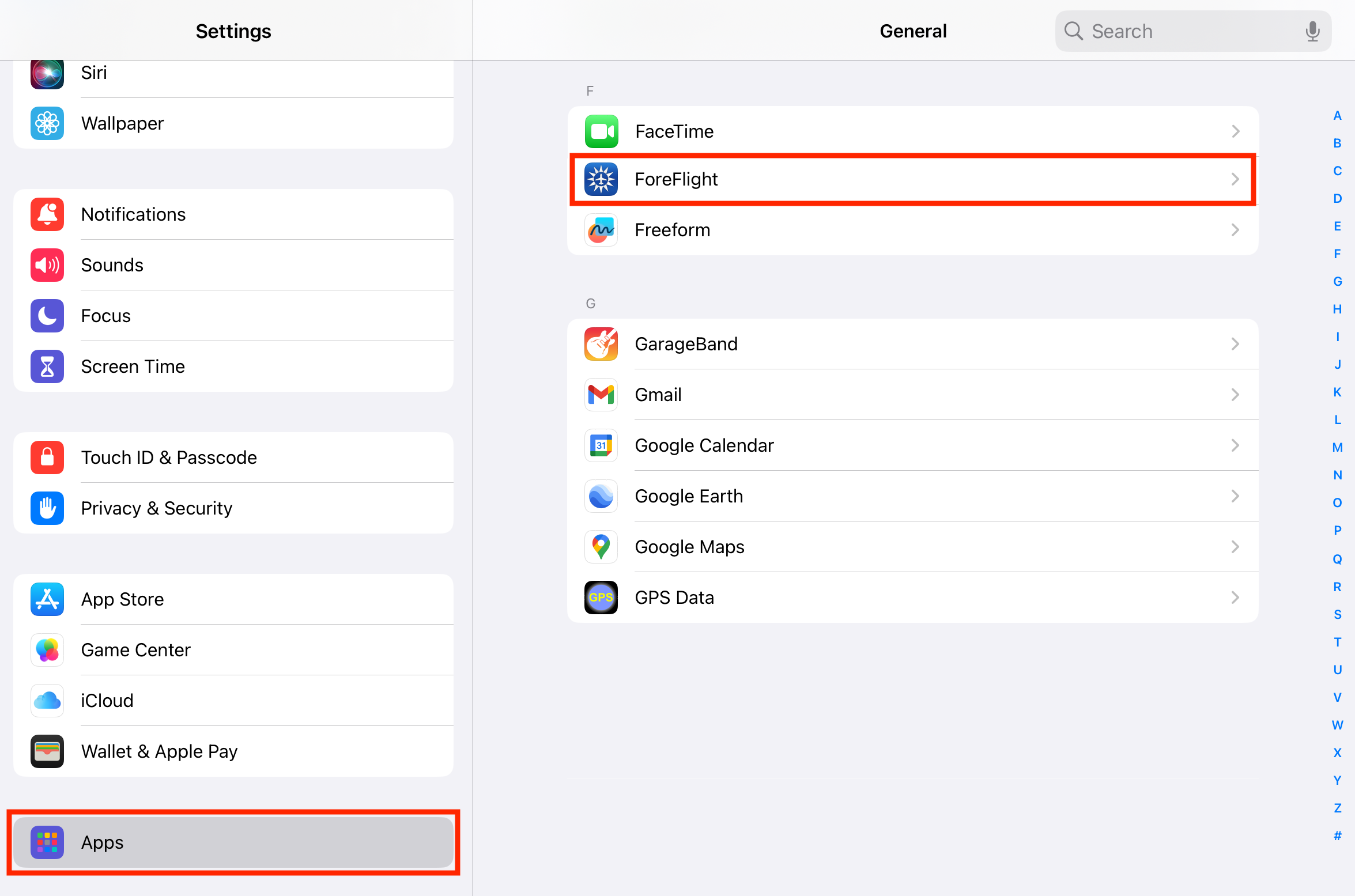Image resolution: width=1355 pixels, height=896 pixels.
Task: Tap the Wallpaper flower icon
Action: coord(47,123)
